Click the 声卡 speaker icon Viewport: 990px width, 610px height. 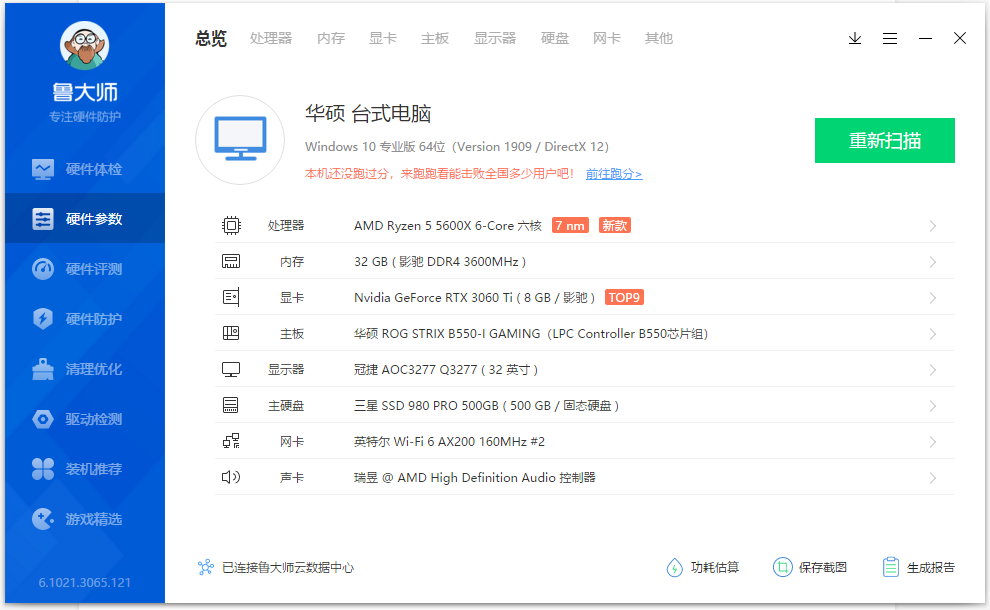231,477
